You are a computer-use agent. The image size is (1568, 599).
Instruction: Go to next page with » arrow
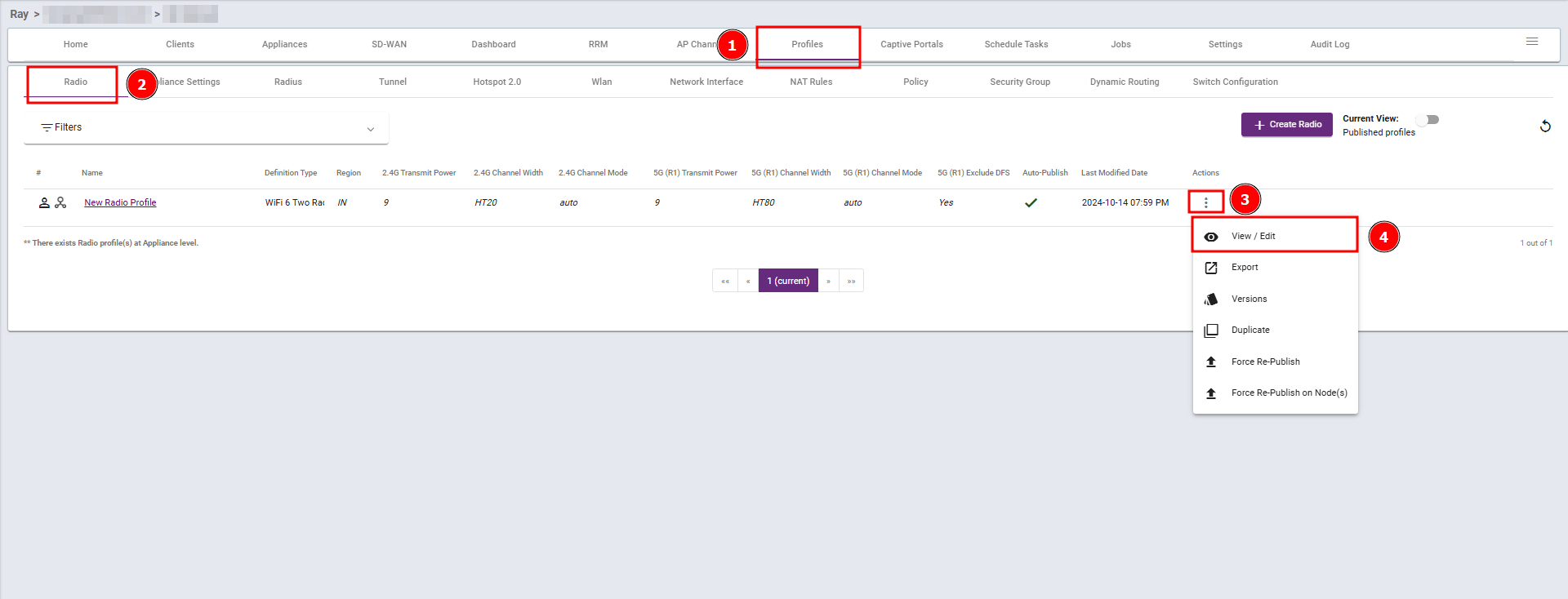tap(828, 281)
